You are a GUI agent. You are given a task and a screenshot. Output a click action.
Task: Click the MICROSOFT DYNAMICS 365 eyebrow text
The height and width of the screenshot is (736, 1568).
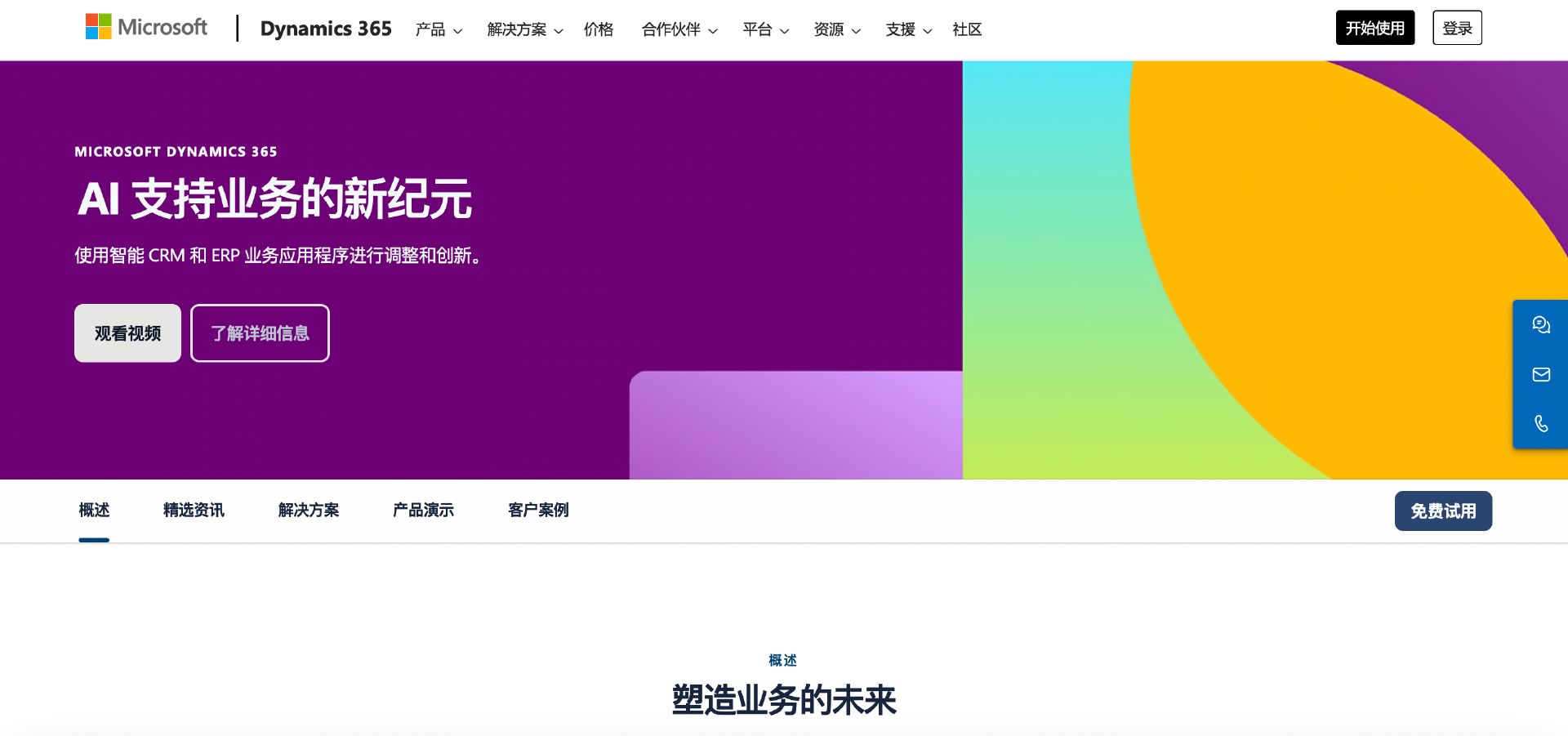(176, 152)
